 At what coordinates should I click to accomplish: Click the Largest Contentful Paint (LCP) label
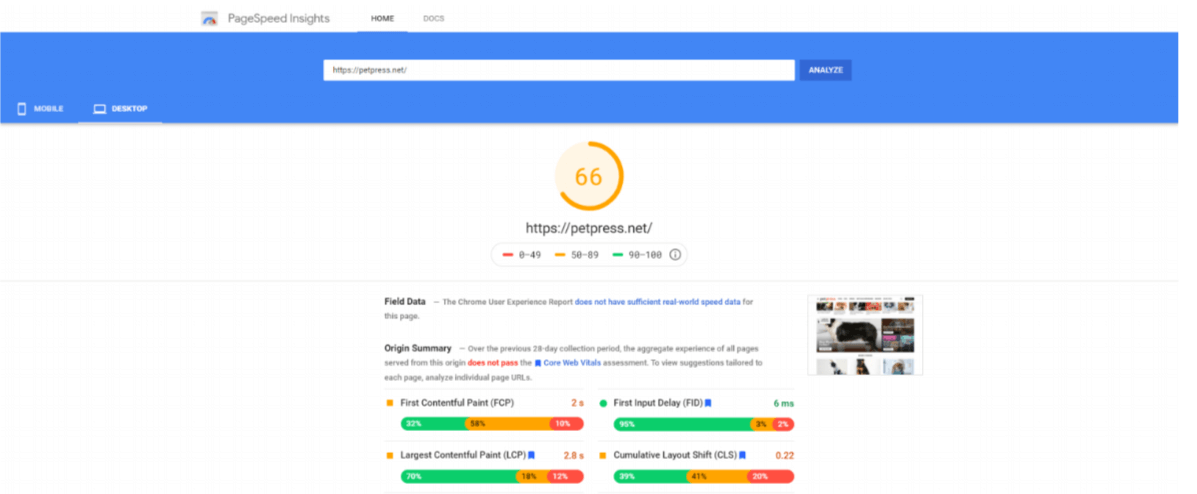tap(463, 455)
